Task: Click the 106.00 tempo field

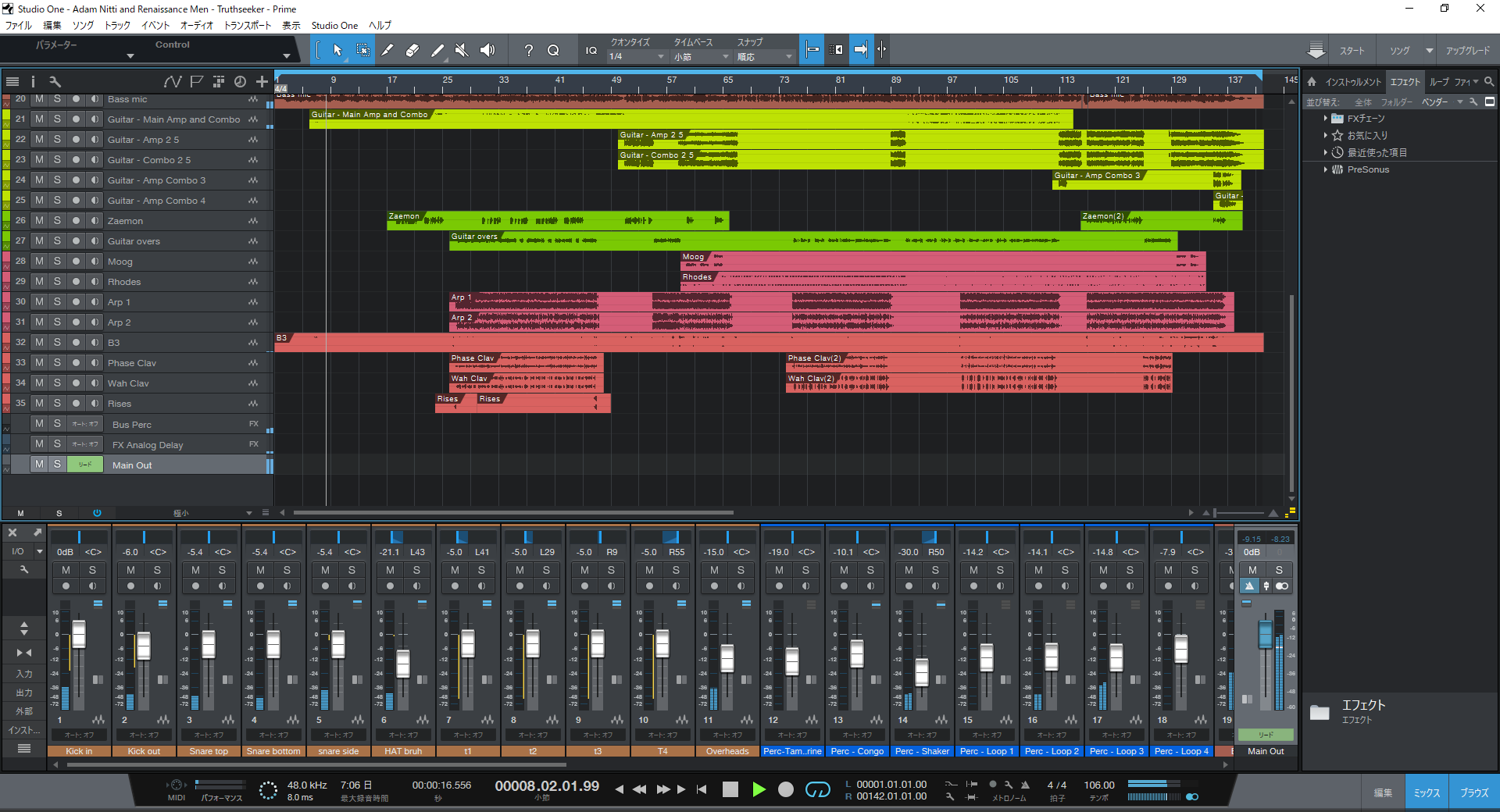Action: pos(1099,785)
